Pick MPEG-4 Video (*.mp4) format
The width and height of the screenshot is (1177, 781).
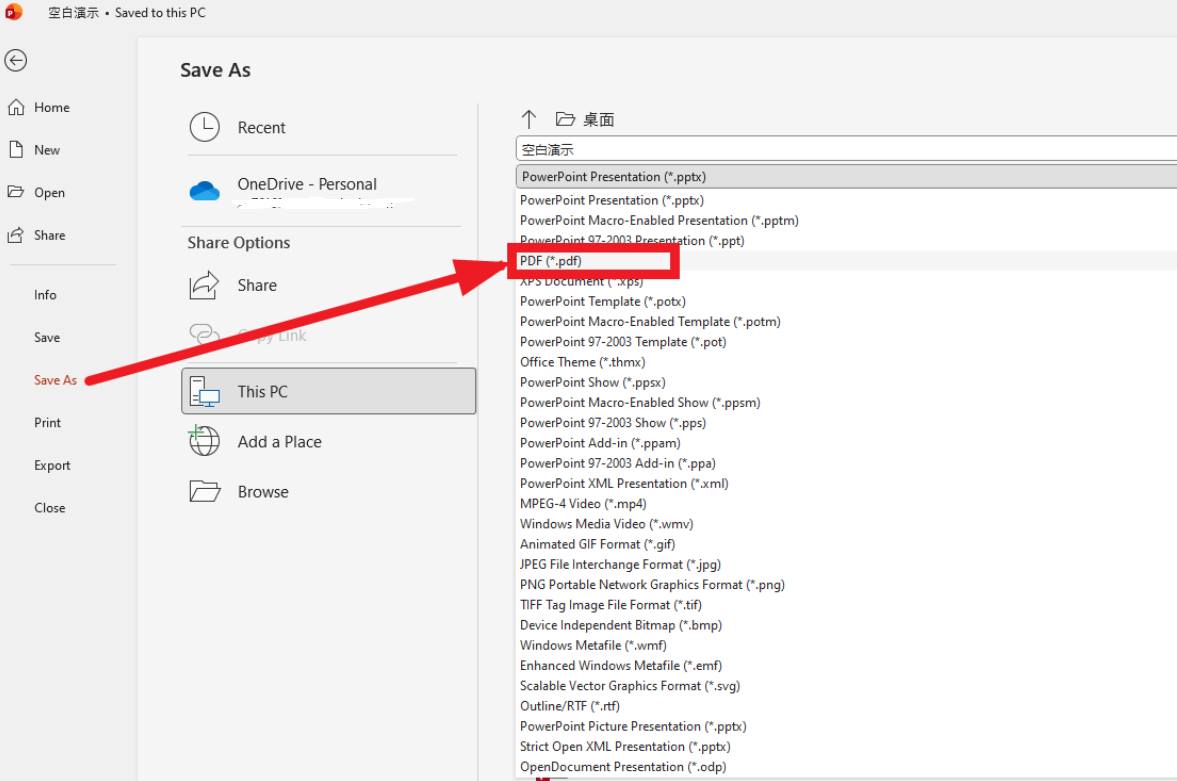[583, 503]
